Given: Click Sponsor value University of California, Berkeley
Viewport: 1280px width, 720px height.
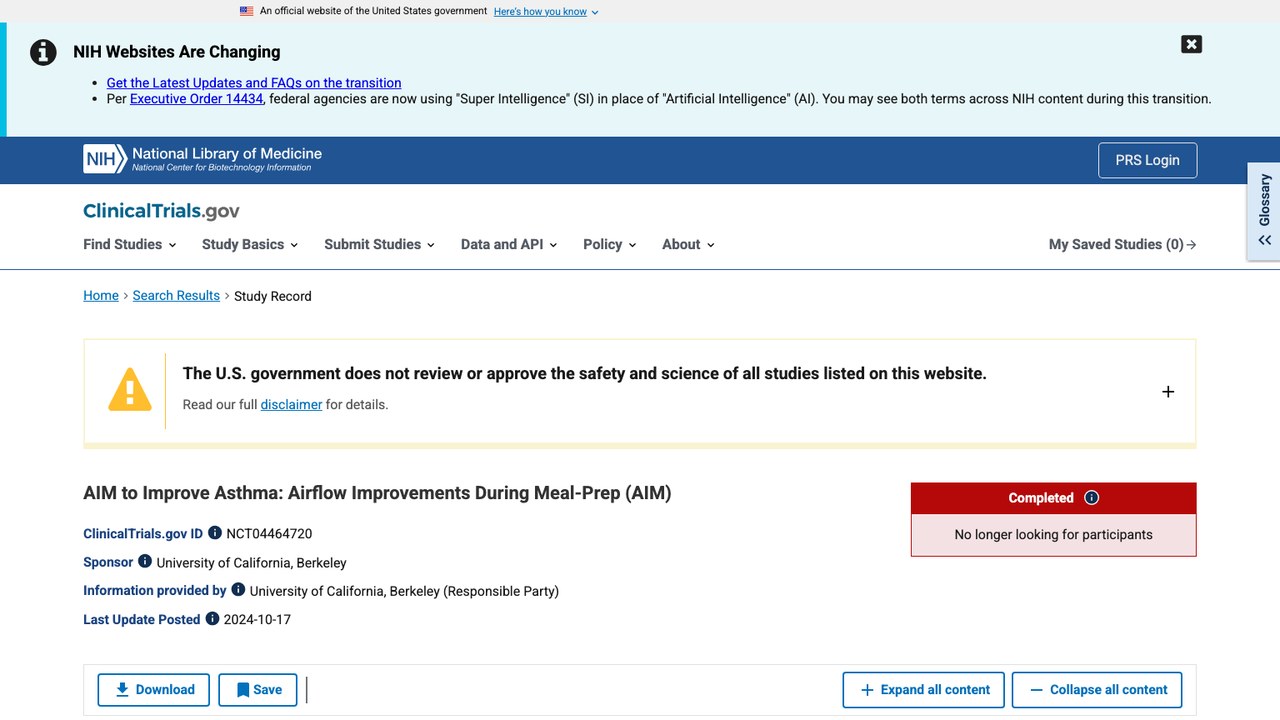Looking at the screenshot, I should [252, 563].
